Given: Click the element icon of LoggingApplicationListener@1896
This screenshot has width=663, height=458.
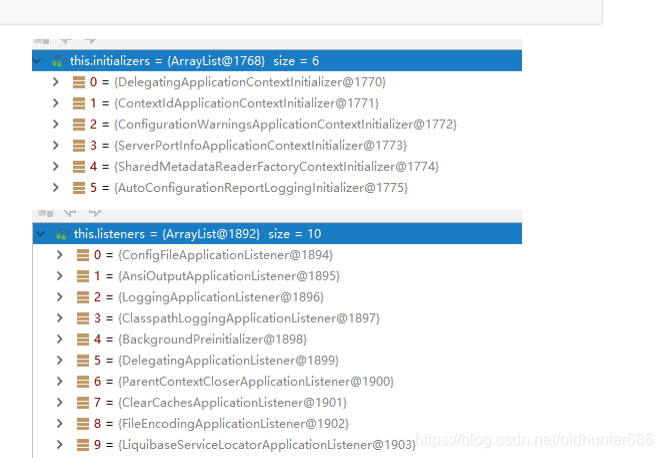Looking at the screenshot, I should coord(83,297).
